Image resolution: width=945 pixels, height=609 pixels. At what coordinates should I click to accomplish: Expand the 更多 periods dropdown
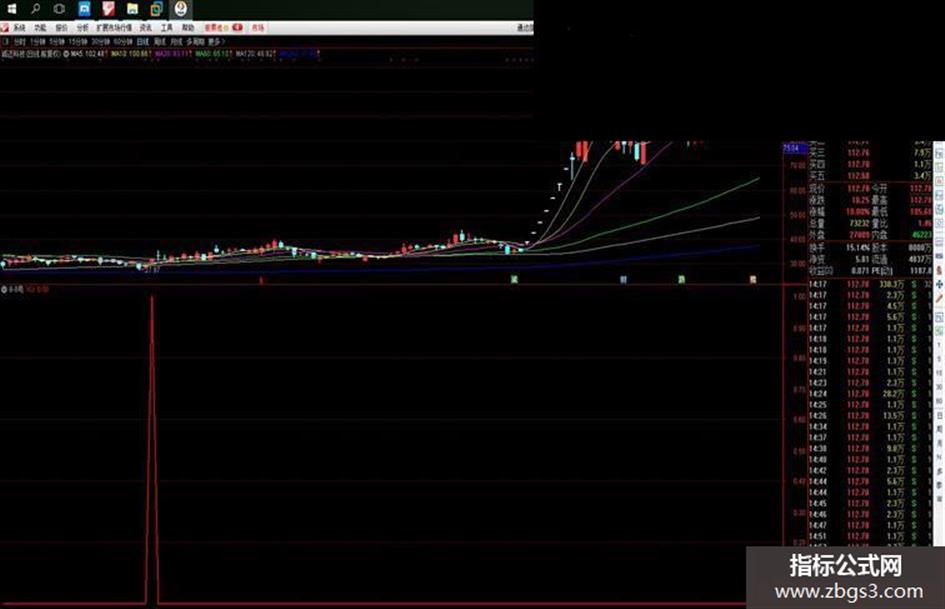coord(216,42)
